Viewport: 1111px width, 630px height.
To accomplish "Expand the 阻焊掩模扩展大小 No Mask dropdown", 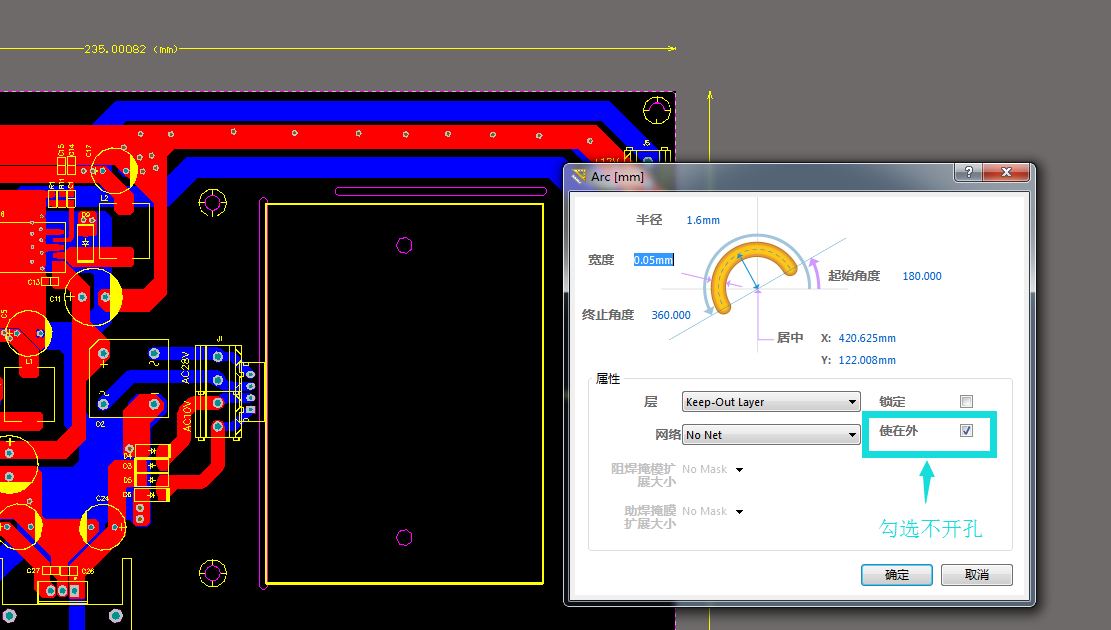I will coord(739,469).
